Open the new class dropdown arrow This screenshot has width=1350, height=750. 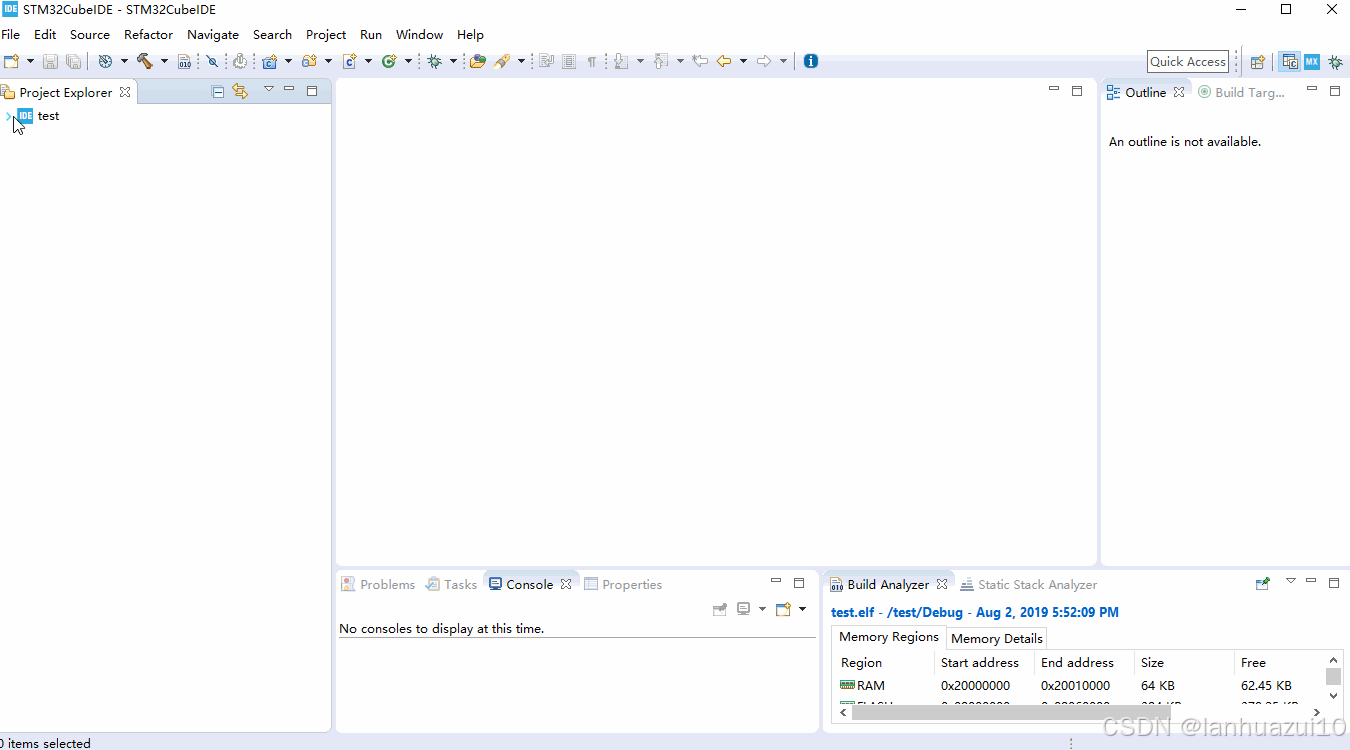pos(408,61)
